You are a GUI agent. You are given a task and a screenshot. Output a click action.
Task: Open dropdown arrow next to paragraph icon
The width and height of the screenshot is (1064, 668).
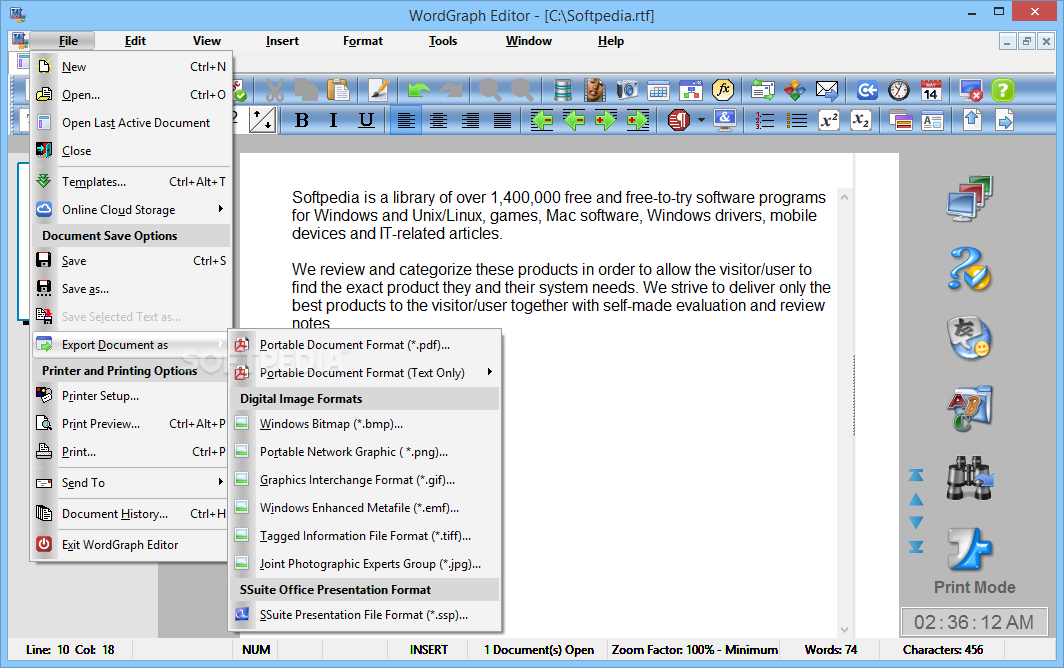(x=701, y=121)
